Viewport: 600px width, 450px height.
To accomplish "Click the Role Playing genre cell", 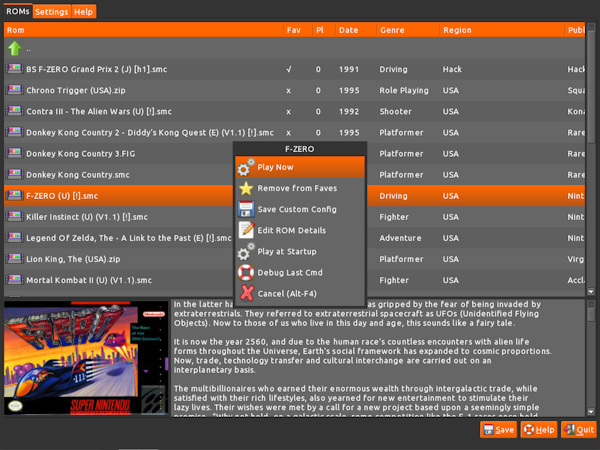I will pyautogui.click(x=404, y=91).
